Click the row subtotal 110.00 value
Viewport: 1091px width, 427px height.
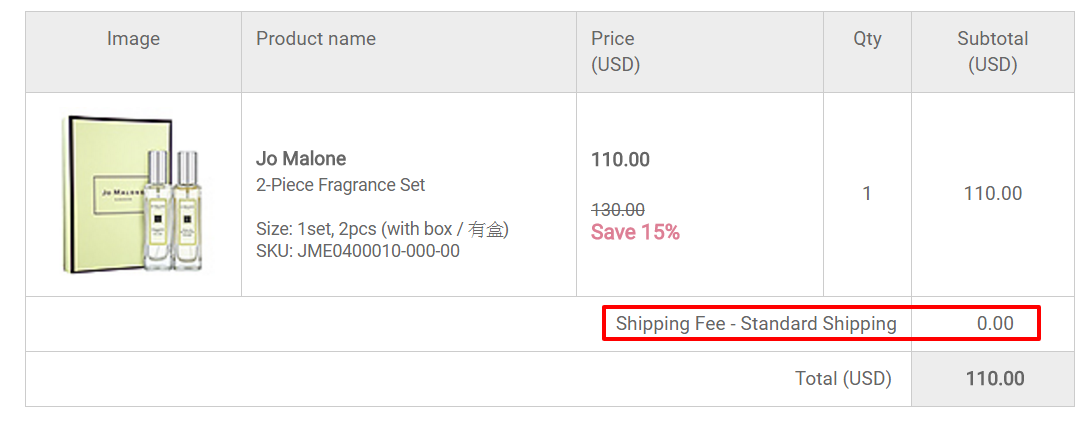click(993, 193)
